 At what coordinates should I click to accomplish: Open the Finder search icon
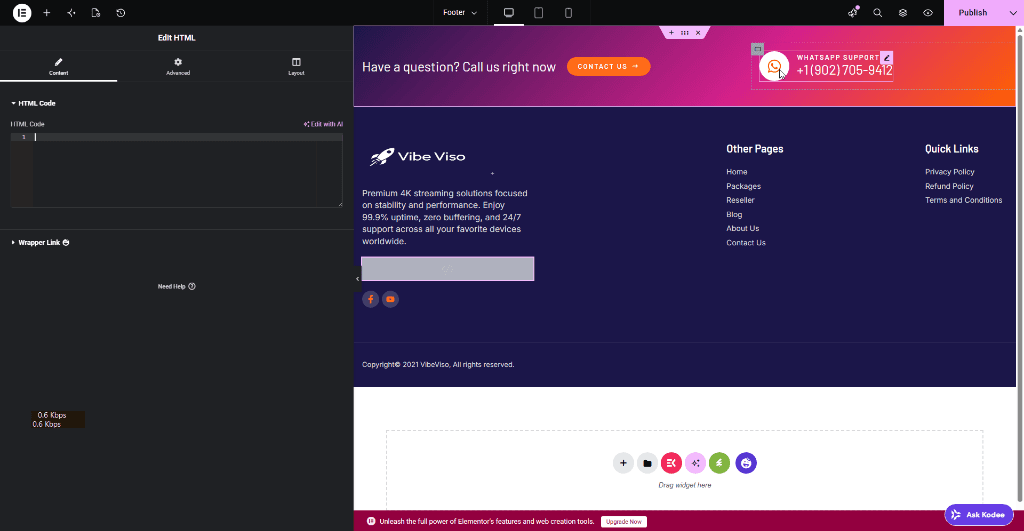click(x=878, y=12)
